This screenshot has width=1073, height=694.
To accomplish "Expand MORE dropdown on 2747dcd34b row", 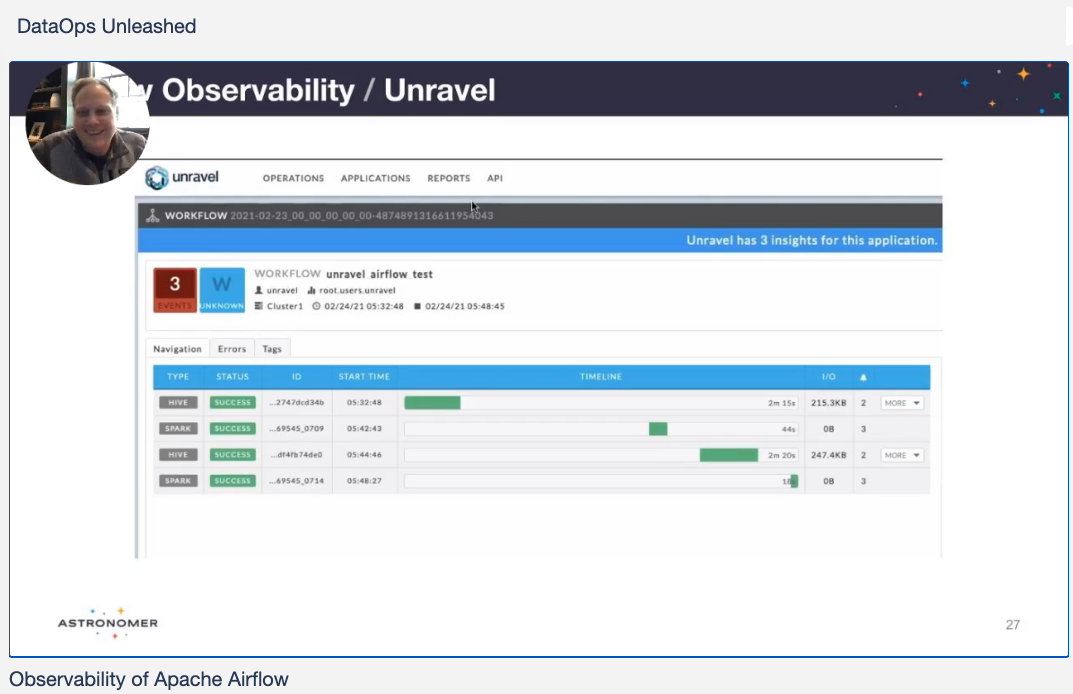I will pos(902,403).
